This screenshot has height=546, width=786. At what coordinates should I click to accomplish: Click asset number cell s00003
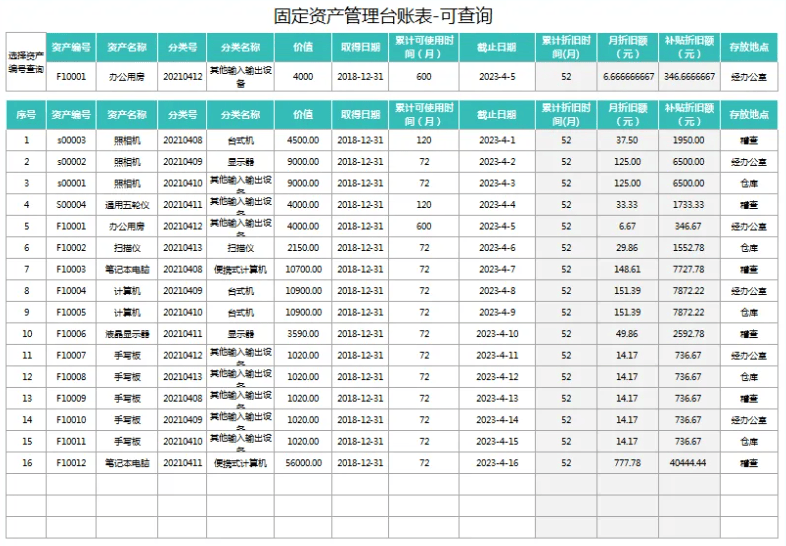click(x=71, y=140)
